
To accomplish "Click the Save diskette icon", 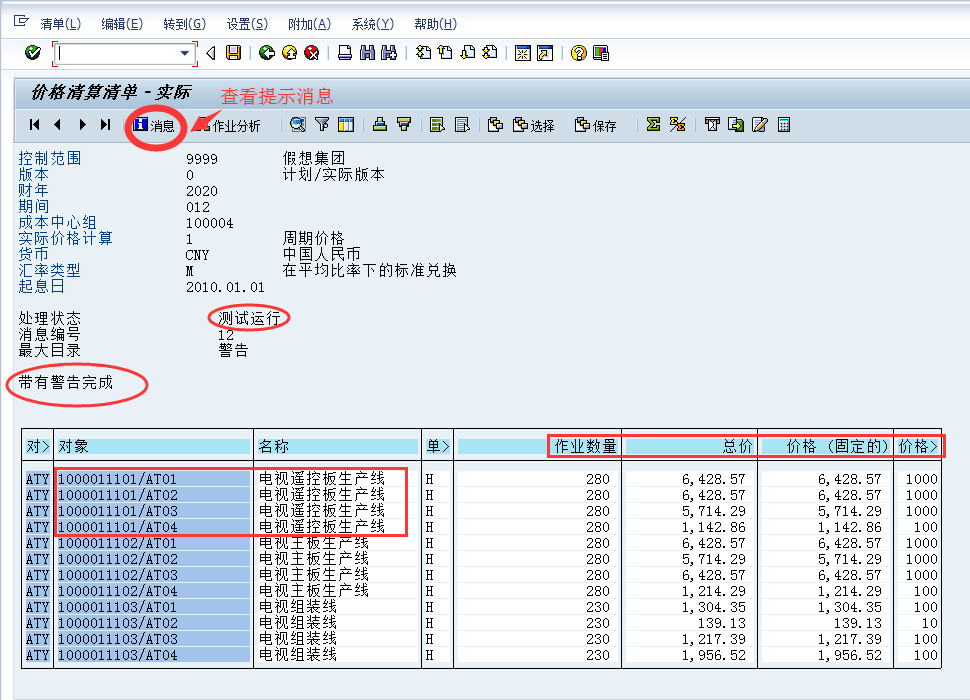I will (233, 52).
